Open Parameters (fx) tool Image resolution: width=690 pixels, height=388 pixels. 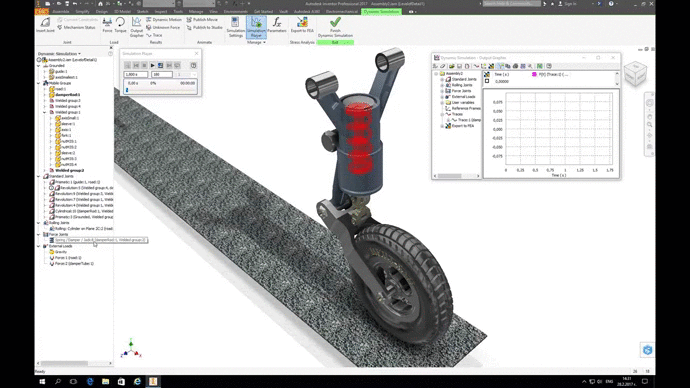[x=277, y=25]
